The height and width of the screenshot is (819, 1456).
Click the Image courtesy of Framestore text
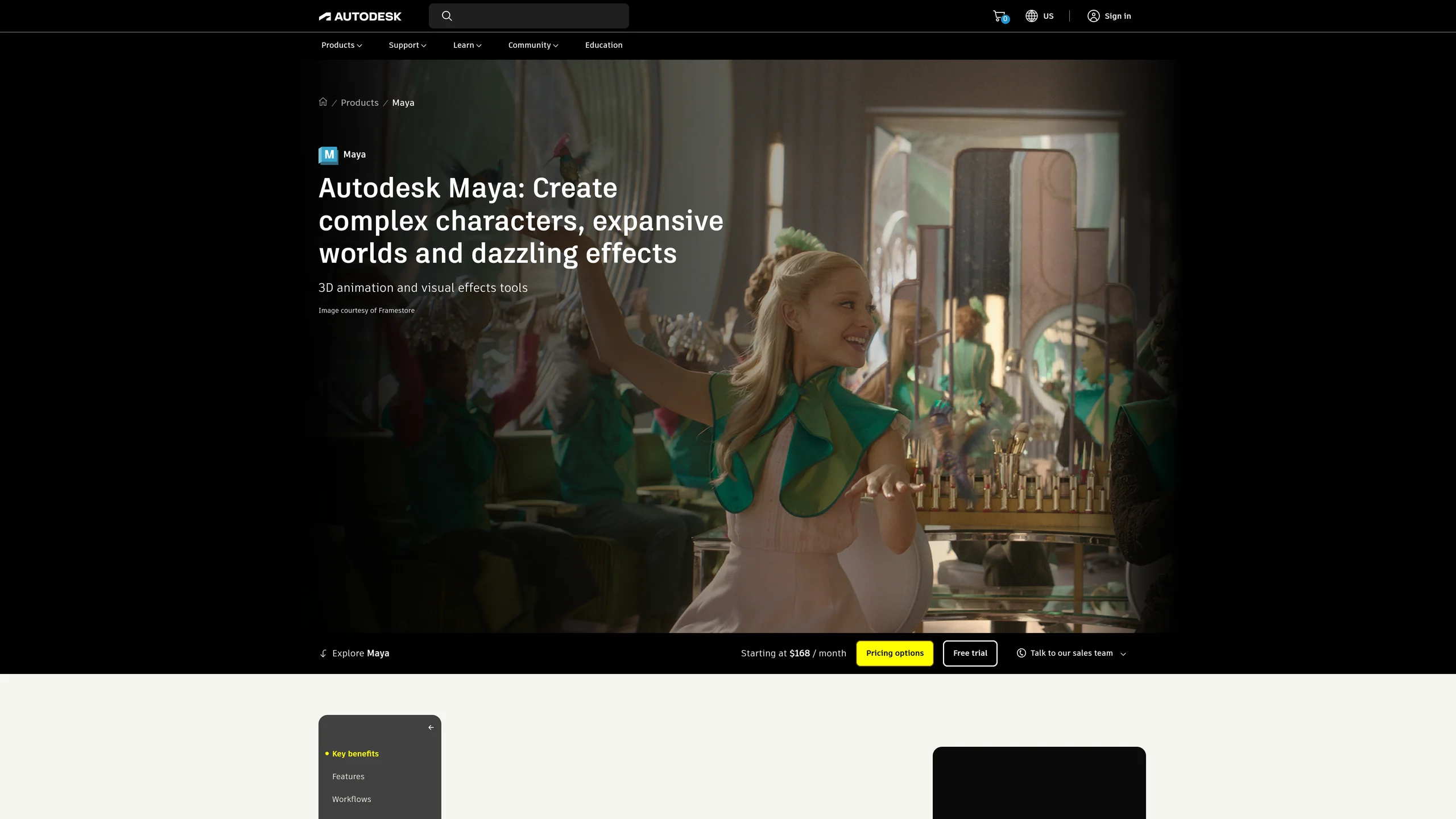coord(366,311)
